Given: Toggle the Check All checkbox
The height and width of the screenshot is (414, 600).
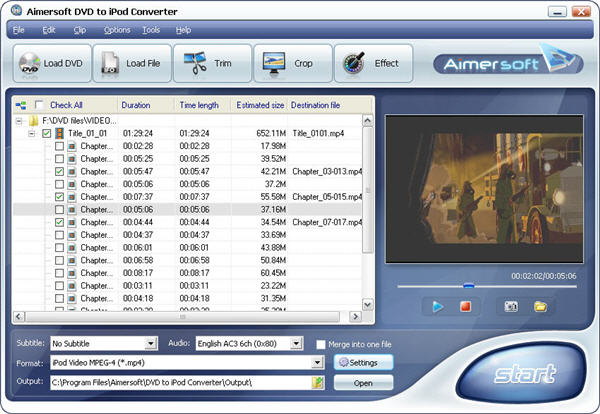Looking at the screenshot, I should [40, 105].
